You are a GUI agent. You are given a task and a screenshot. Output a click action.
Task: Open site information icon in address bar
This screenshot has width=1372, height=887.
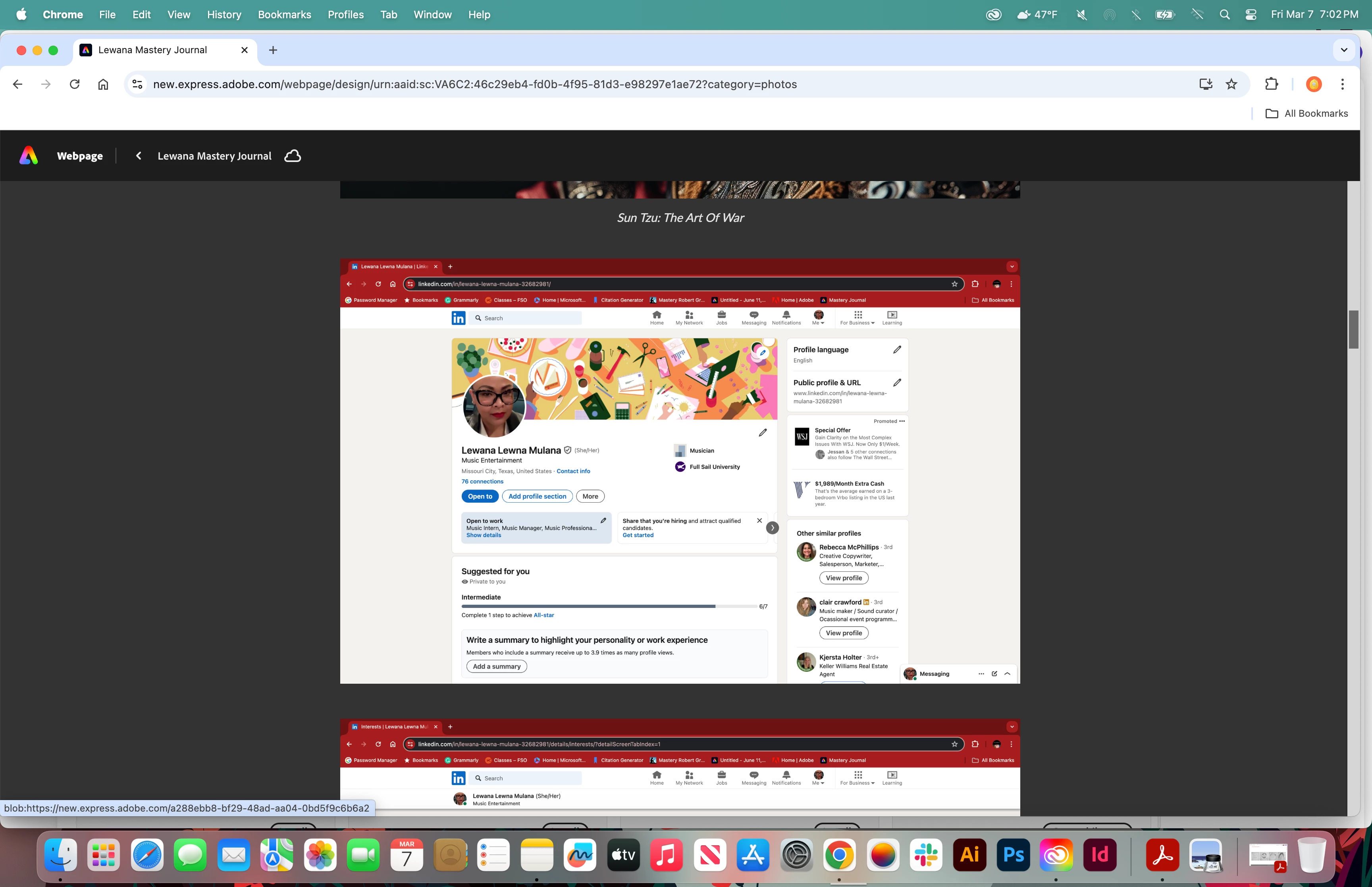pos(137,84)
